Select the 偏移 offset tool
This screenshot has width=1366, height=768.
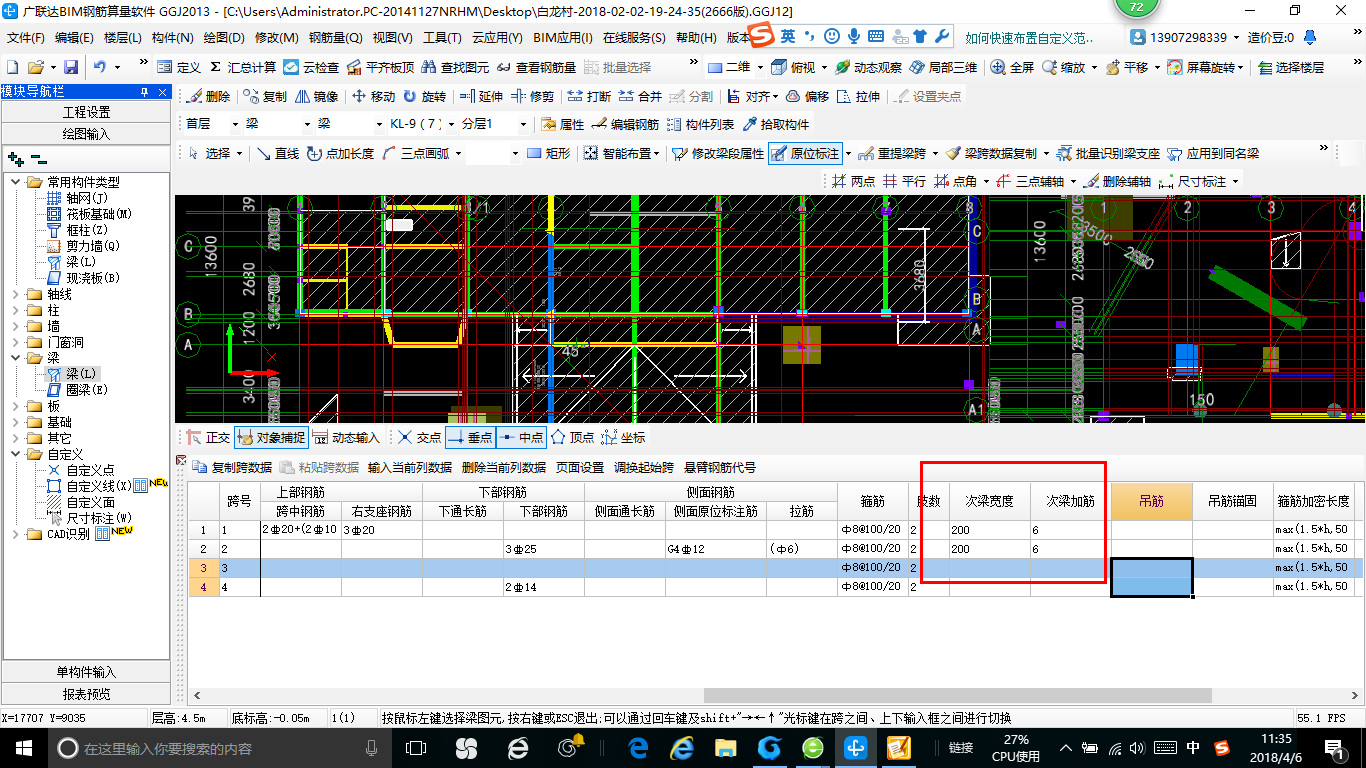807,97
